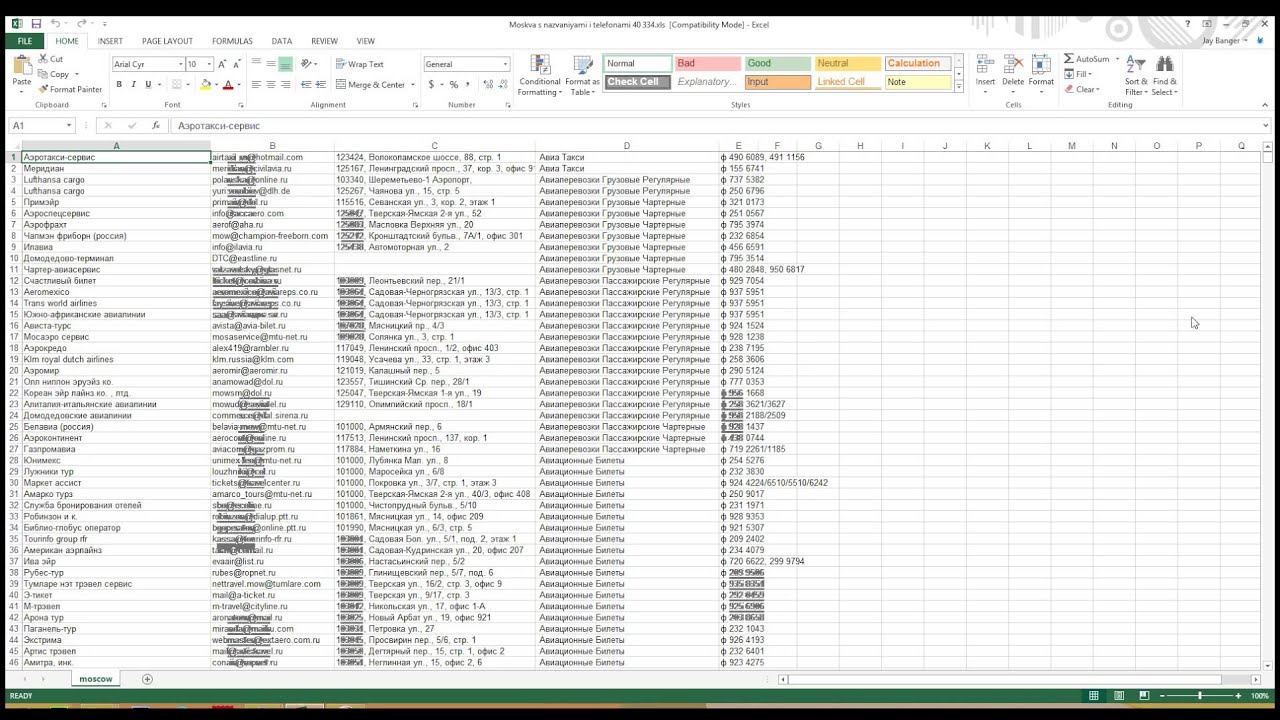The width and height of the screenshot is (1280, 720).
Task: Toggle italic formatting
Action: click(133, 85)
